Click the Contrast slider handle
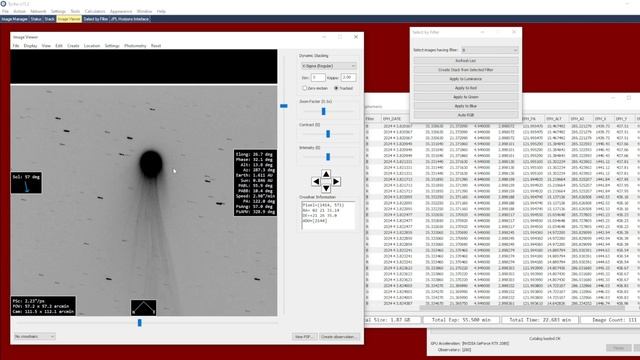 (328, 133)
